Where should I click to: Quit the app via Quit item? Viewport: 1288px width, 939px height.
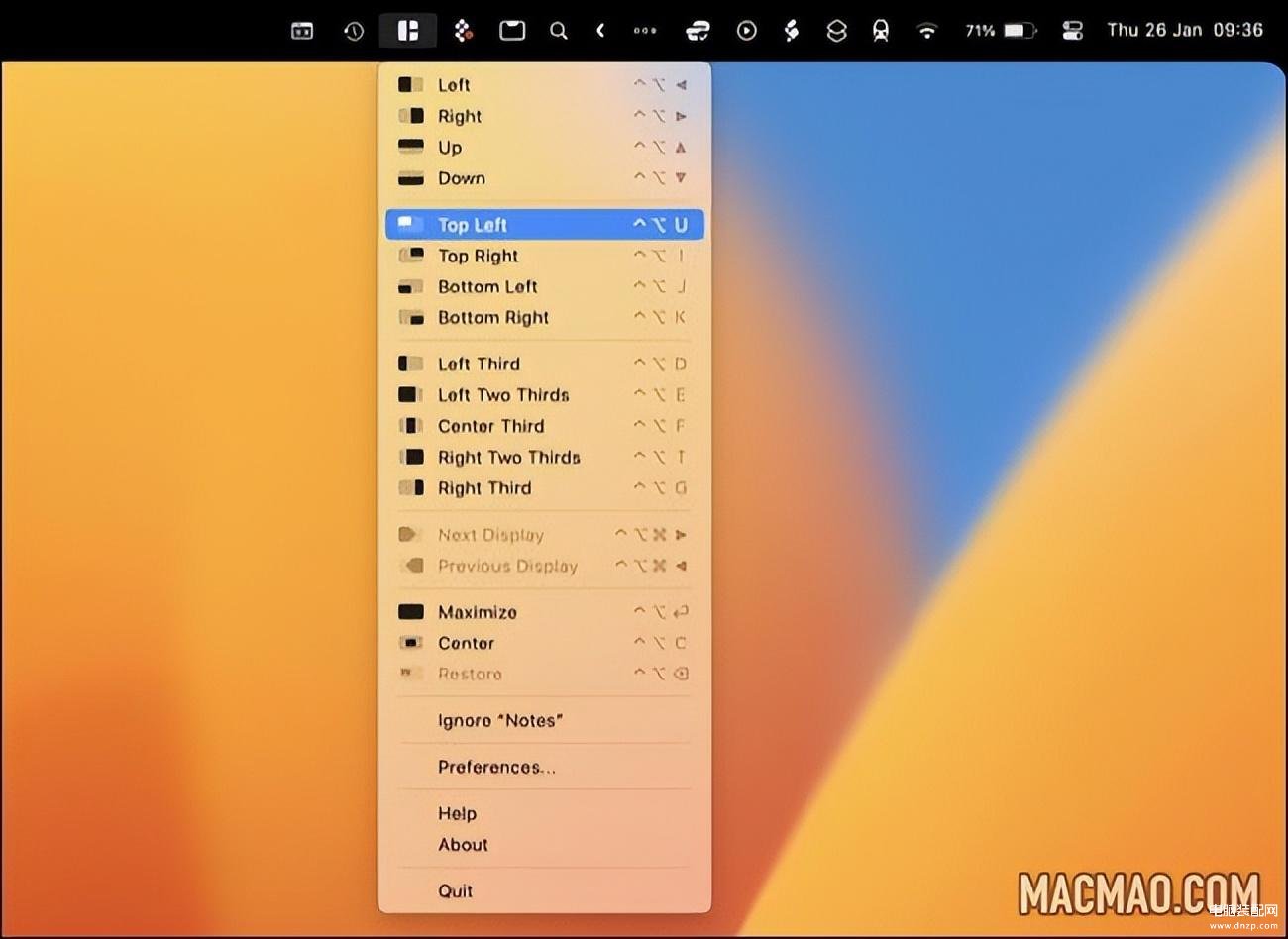(544, 890)
